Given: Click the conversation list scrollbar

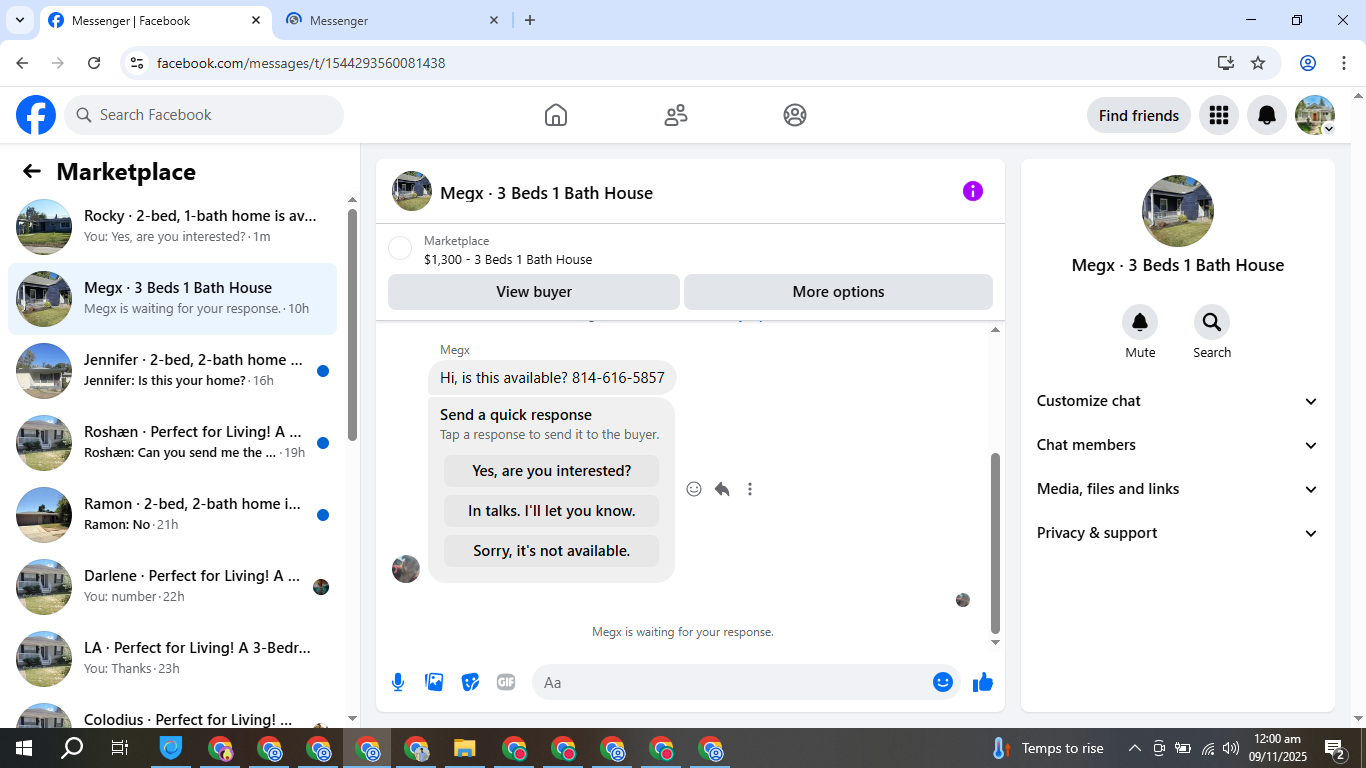Looking at the screenshot, I should 352,323.
